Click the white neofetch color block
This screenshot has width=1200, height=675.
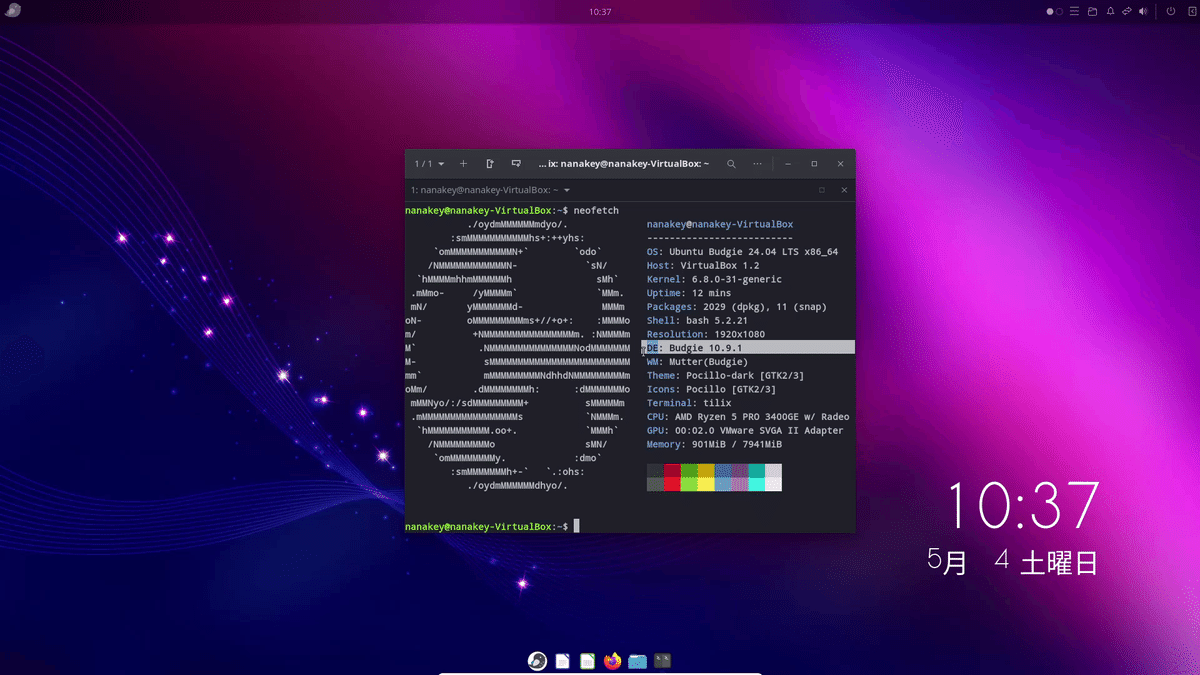coord(773,484)
